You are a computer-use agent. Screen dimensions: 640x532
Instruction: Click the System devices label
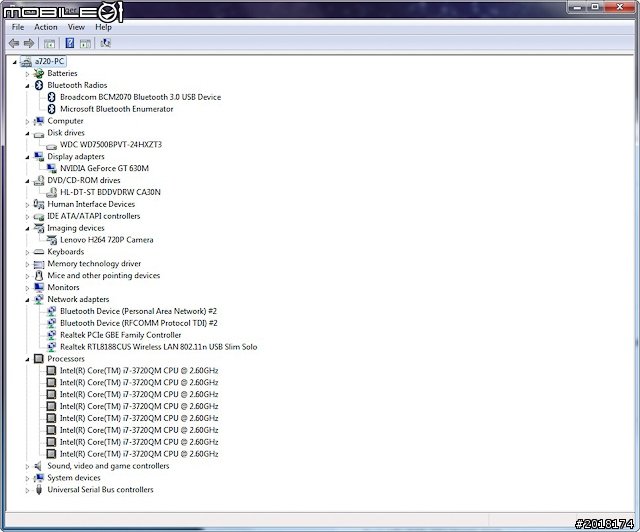(x=74, y=478)
